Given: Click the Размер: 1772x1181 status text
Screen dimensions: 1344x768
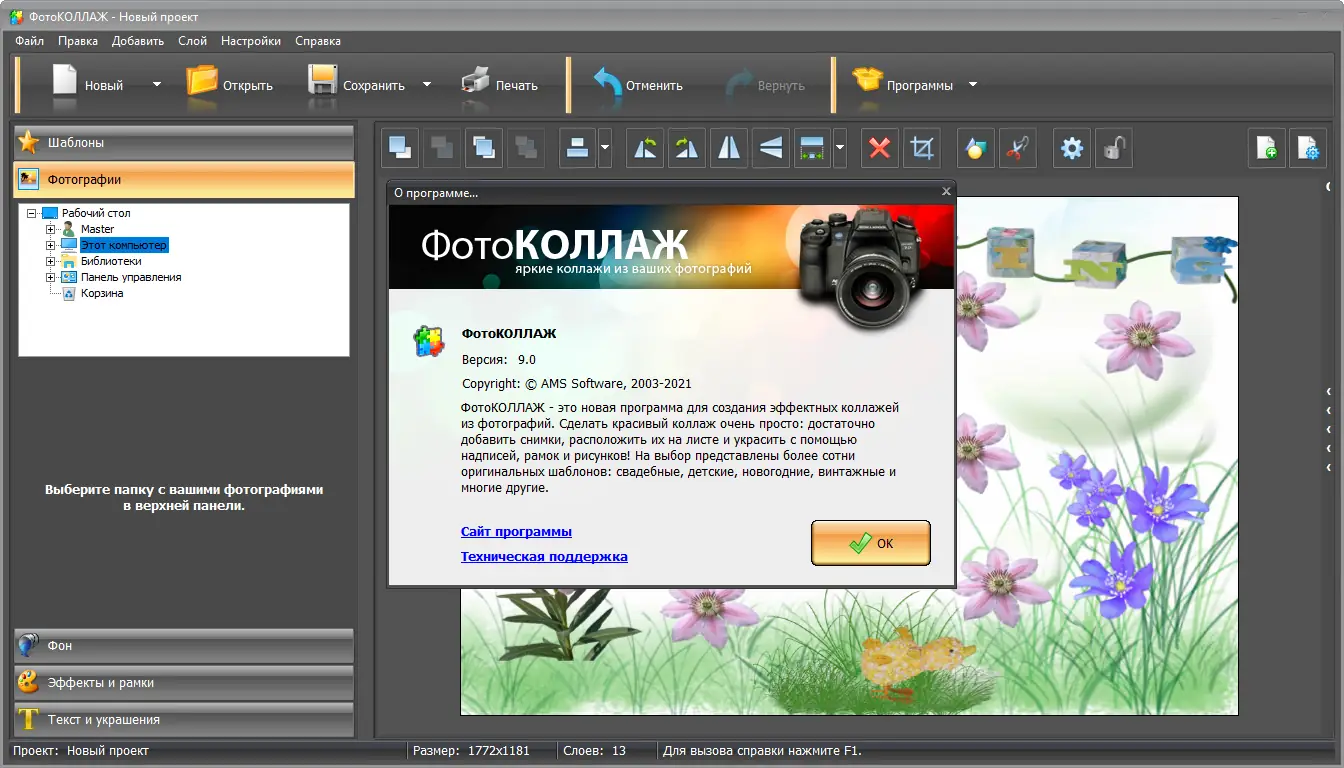Looking at the screenshot, I should (471, 750).
